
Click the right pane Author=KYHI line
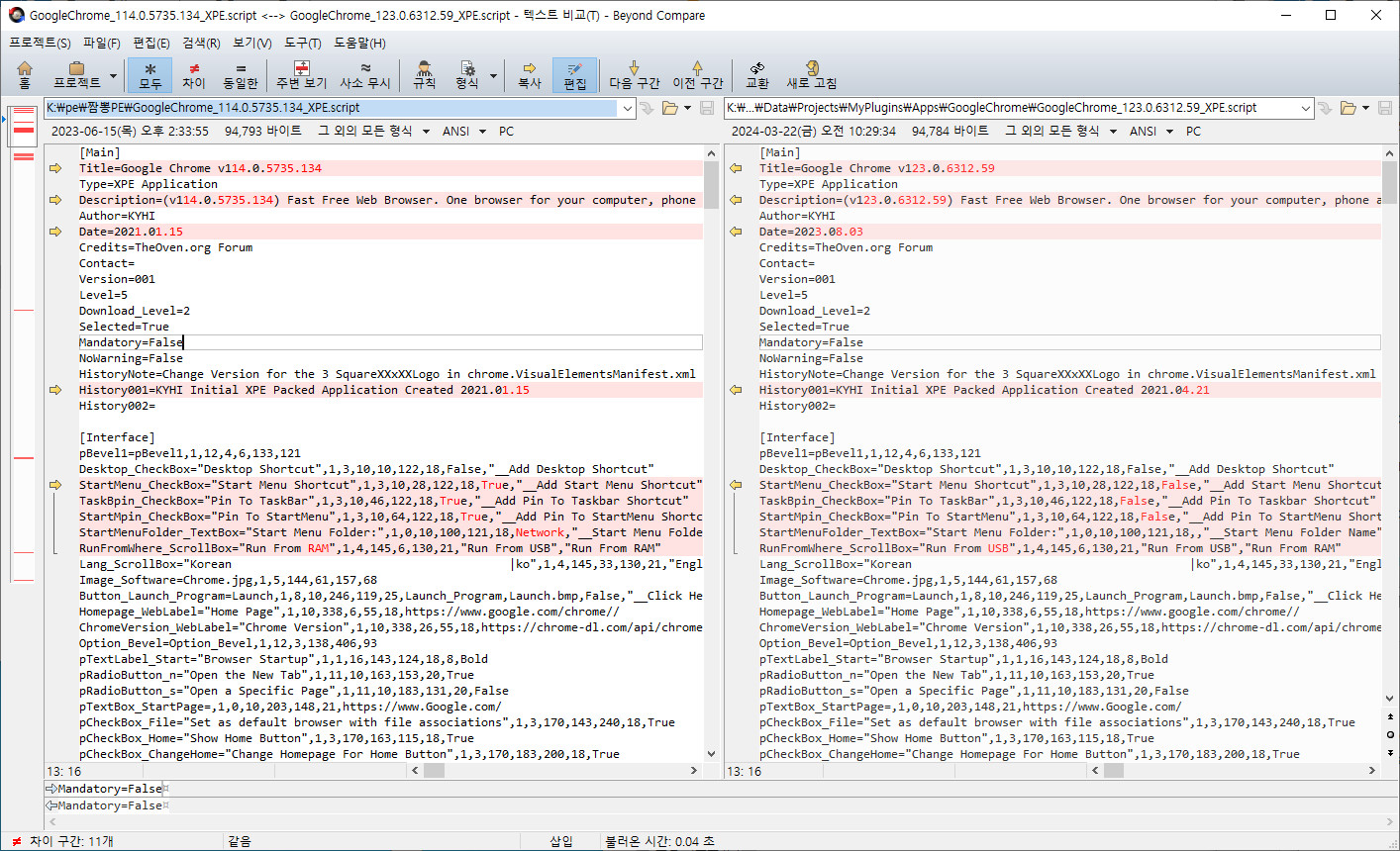tap(797, 216)
